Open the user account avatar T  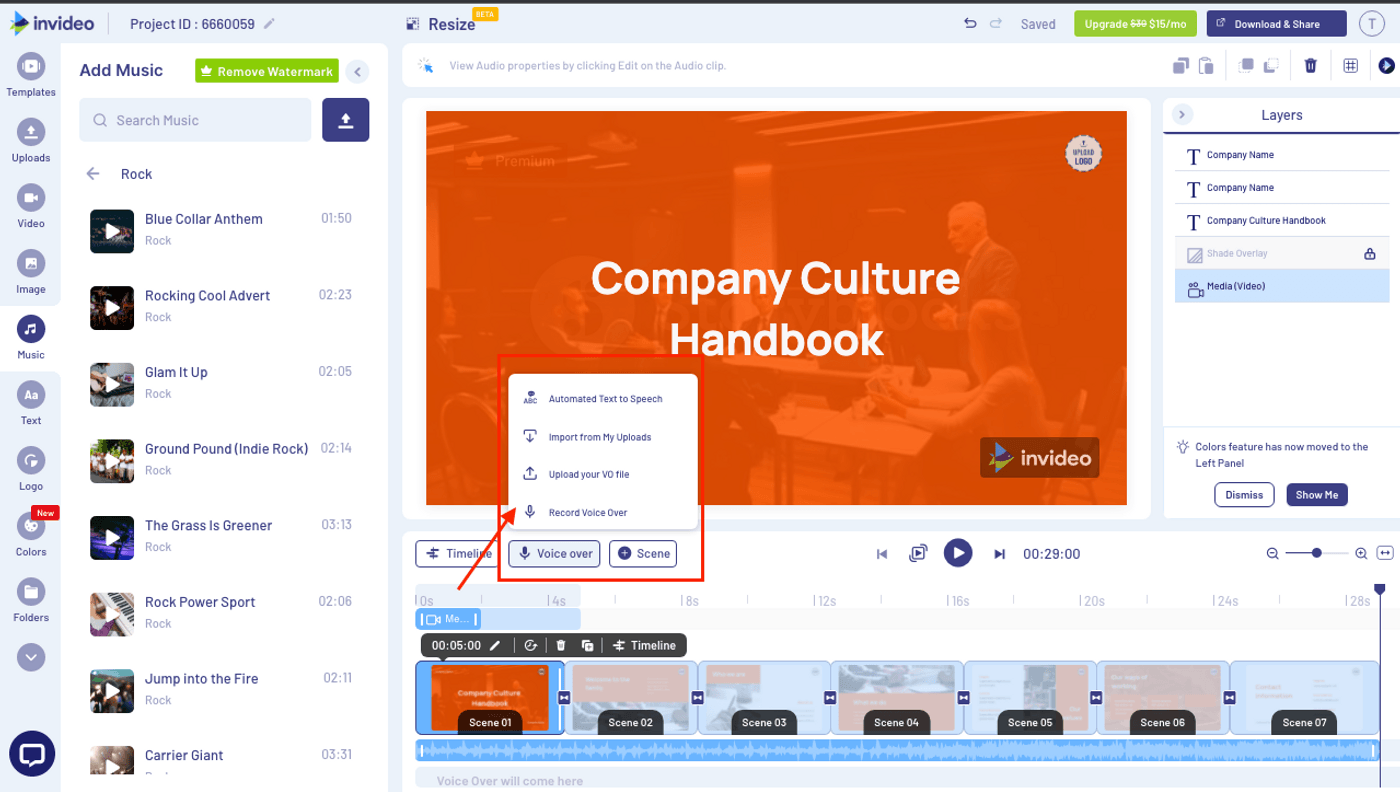[x=1372, y=24]
